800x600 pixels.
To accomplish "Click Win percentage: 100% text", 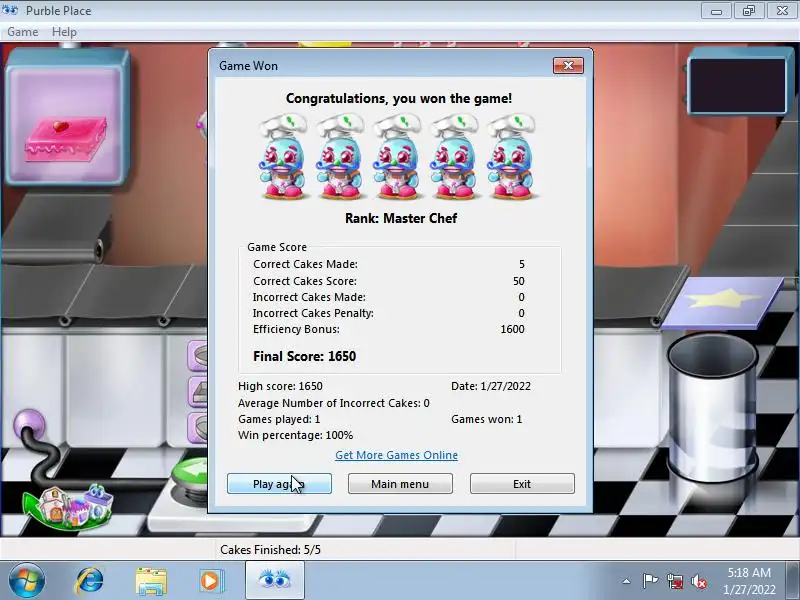I will point(295,435).
